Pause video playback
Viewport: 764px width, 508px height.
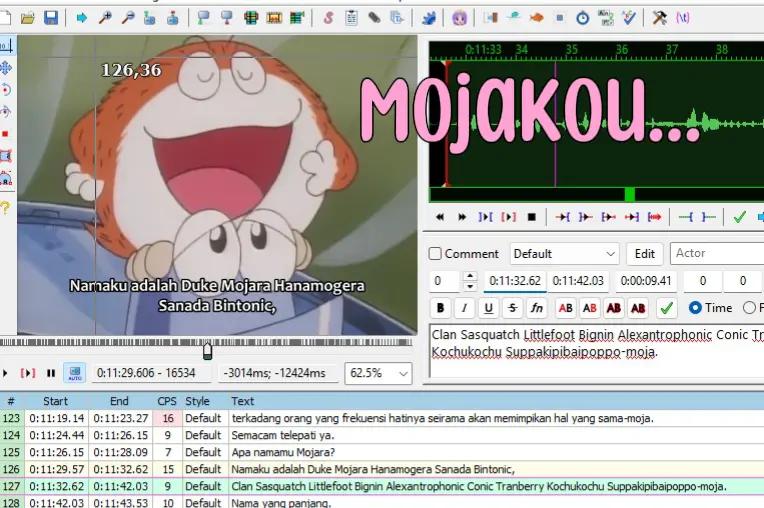click(x=51, y=373)
